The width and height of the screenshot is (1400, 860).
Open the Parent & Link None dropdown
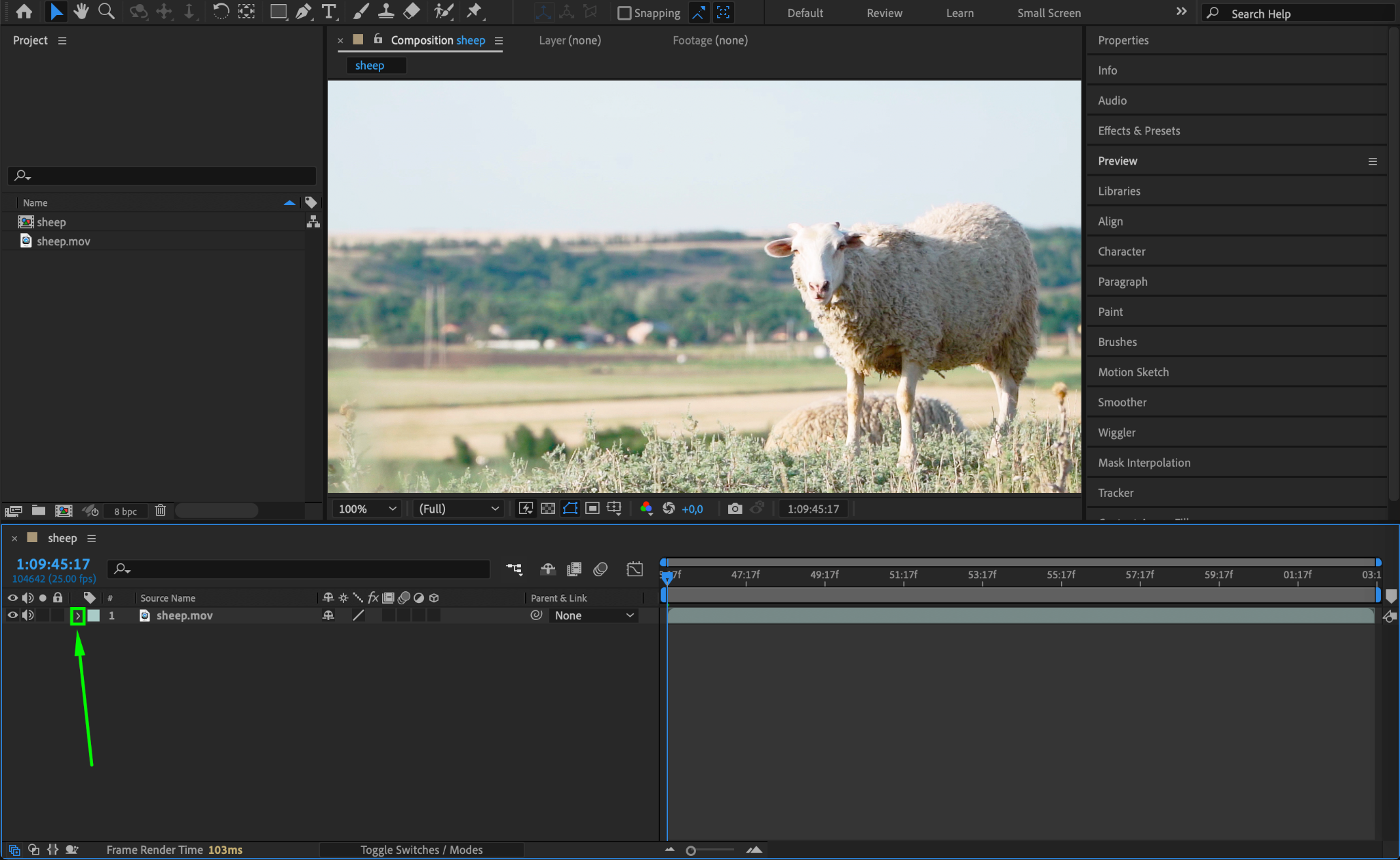593,615
